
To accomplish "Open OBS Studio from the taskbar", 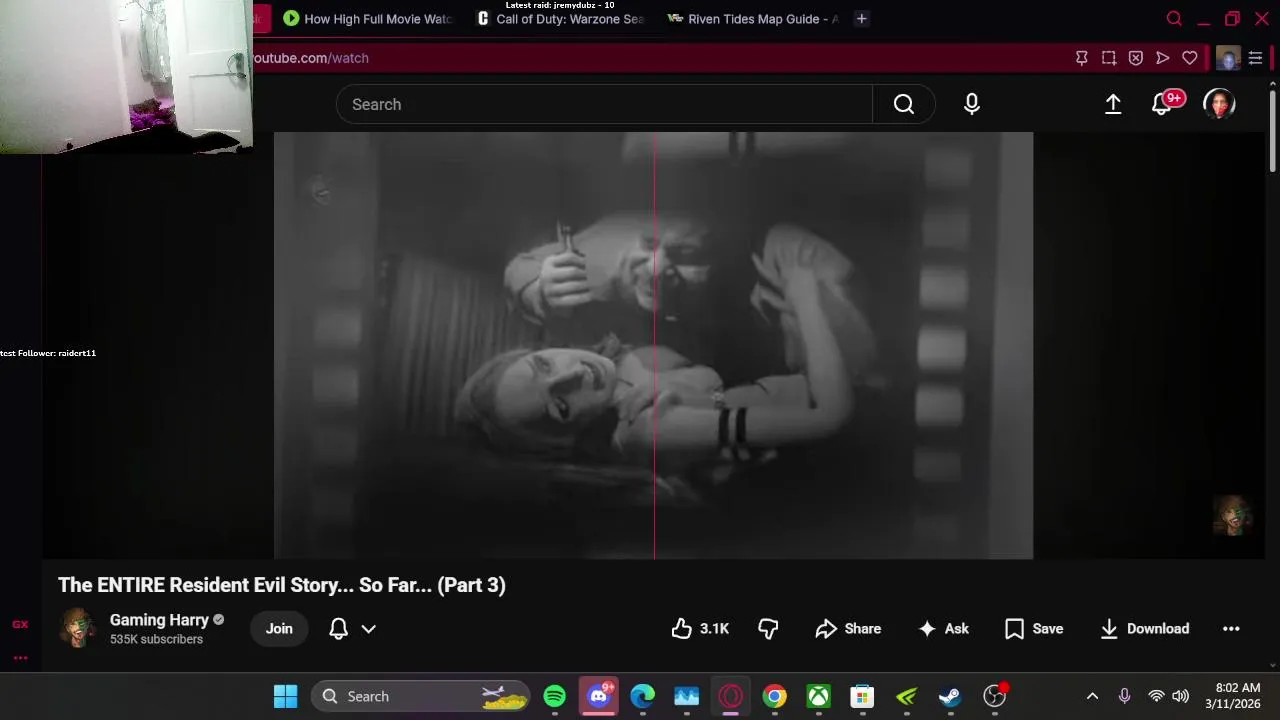I will pos(994,696).
